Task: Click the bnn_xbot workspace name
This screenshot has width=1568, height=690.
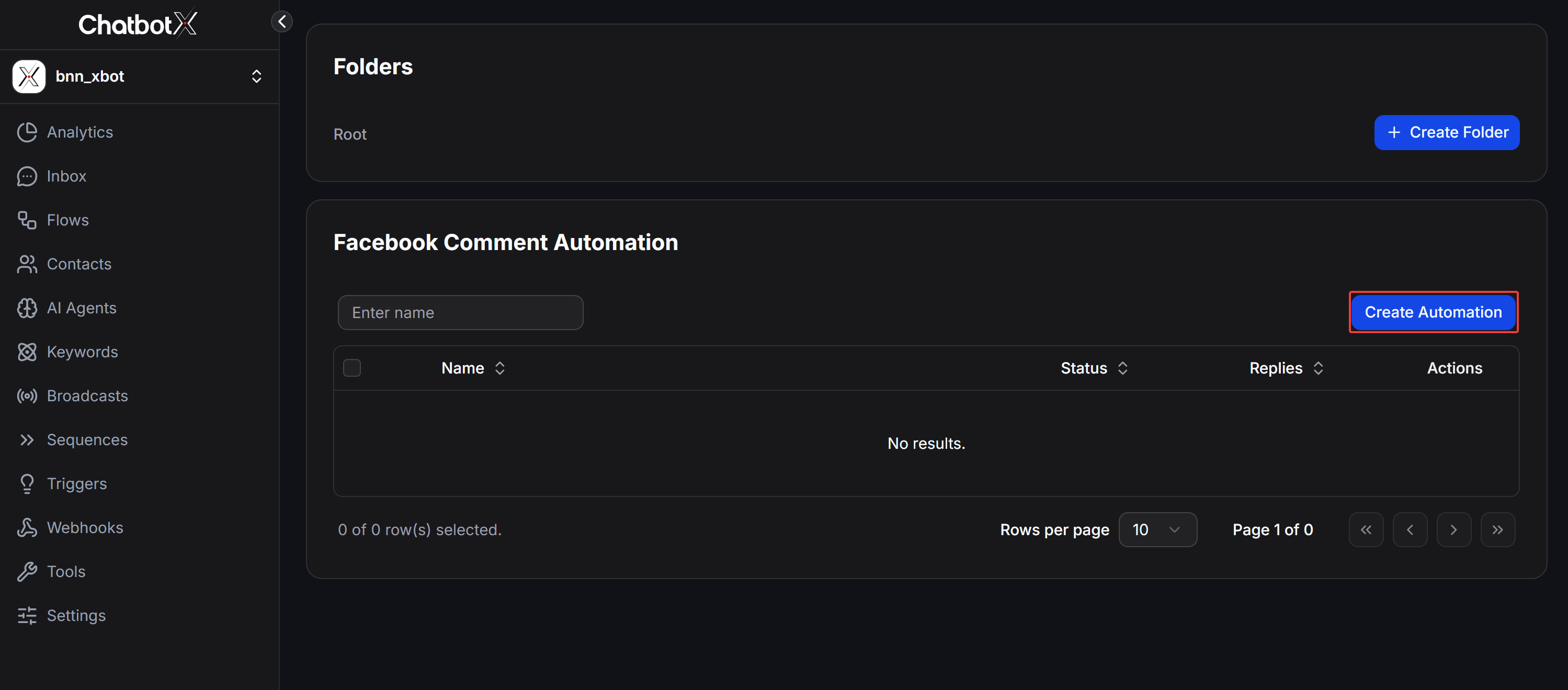Action: pyautogui.click(x=90, y=76)
